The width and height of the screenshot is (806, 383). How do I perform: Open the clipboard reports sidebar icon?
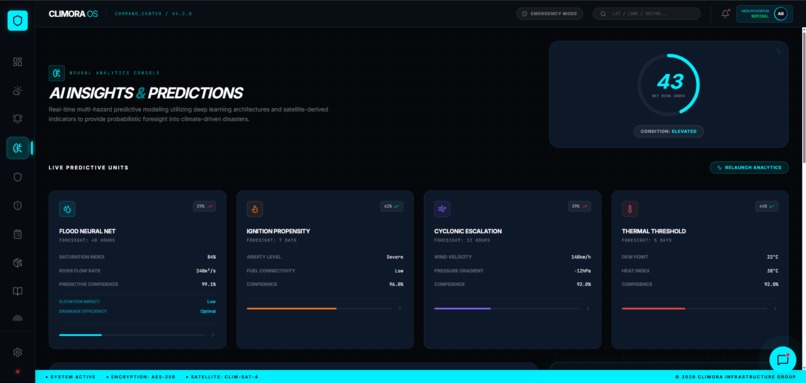coord(17,234)
